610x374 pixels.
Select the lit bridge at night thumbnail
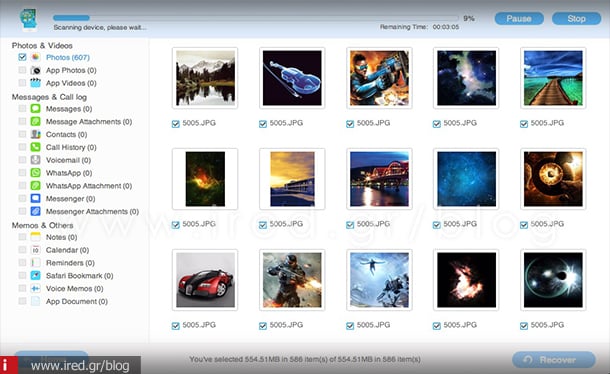coord(379,179)
